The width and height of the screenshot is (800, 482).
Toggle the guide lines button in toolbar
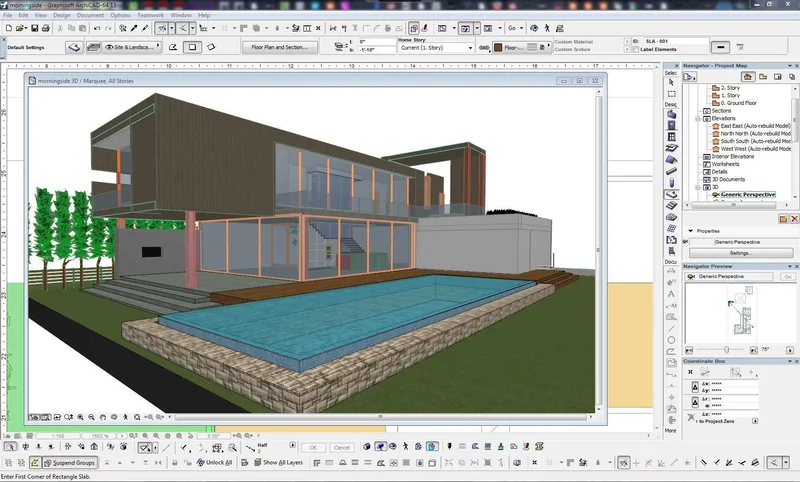[162, 28]
